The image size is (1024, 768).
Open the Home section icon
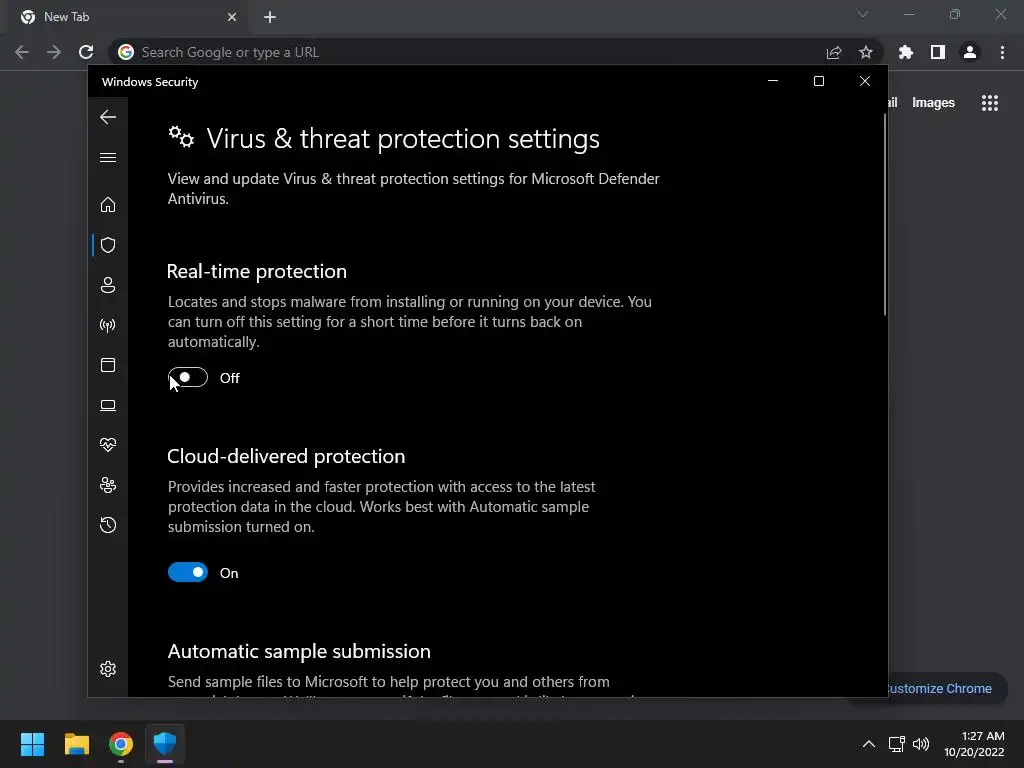click(x=108, y=205)
